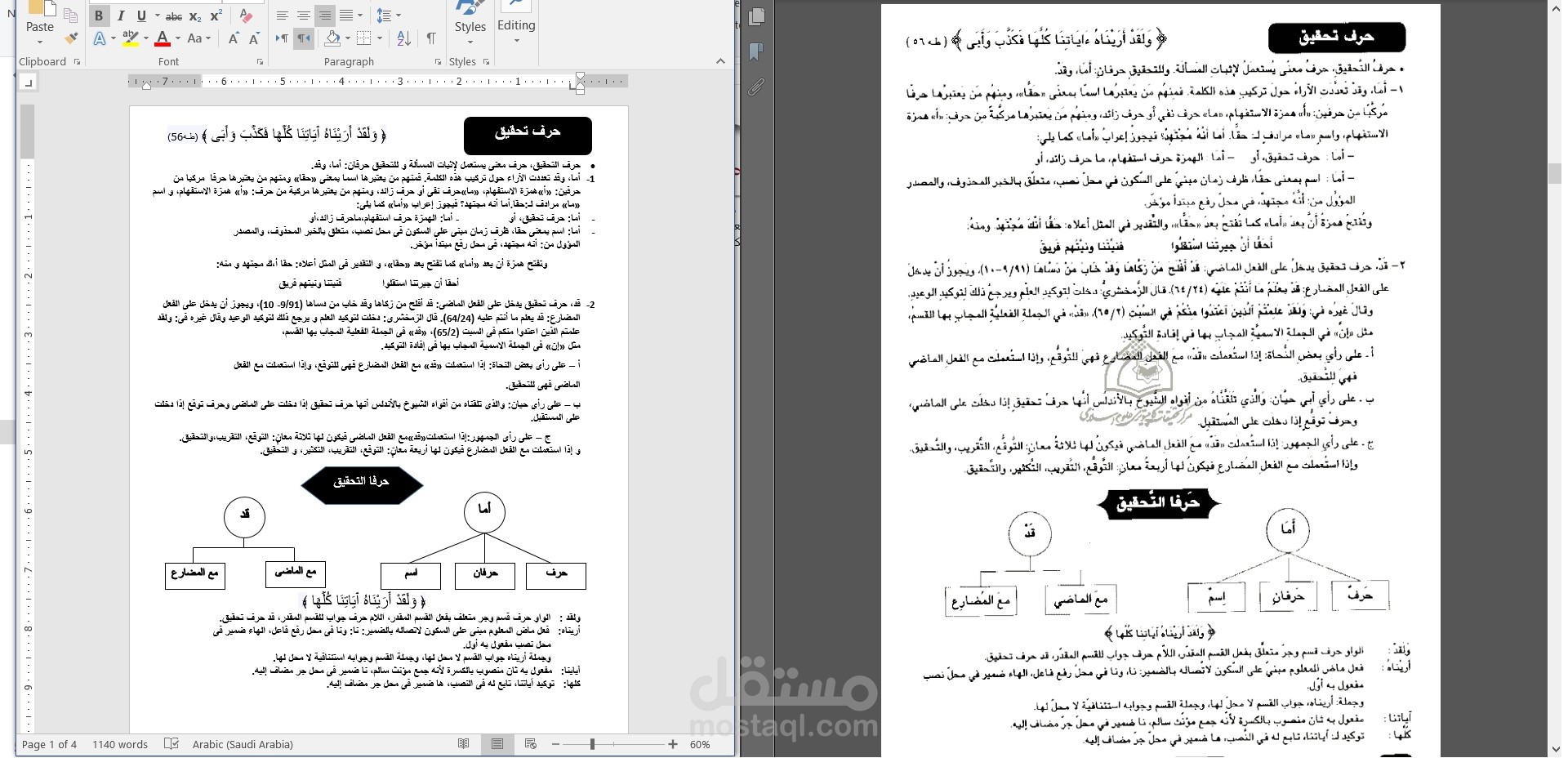Apply Superscript formatting

216,16
